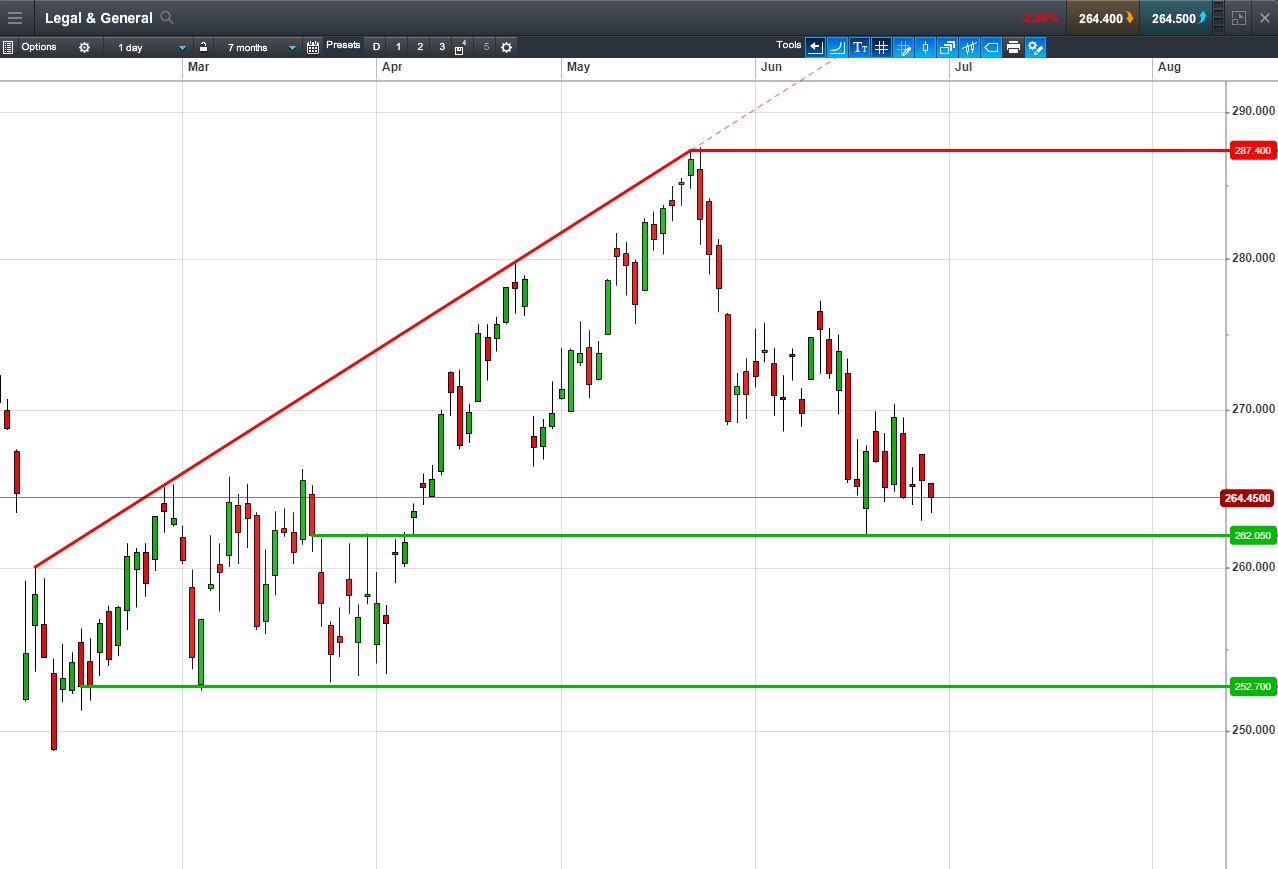Click the Tools label
The height and width of the screenshot is (869, 1278).
tap(789, 45)
